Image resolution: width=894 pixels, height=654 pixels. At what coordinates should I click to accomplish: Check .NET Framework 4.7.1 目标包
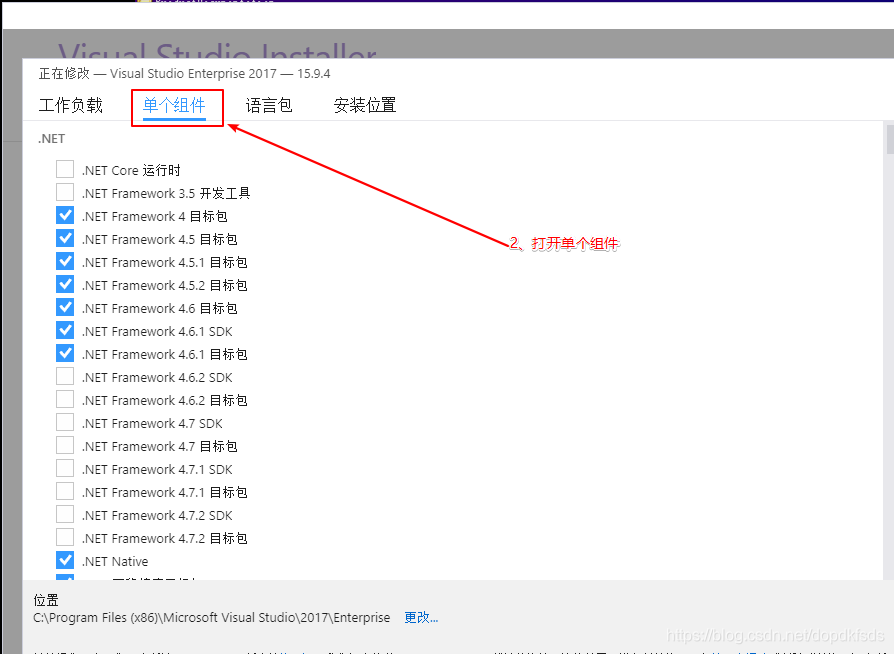click(65, 491)
